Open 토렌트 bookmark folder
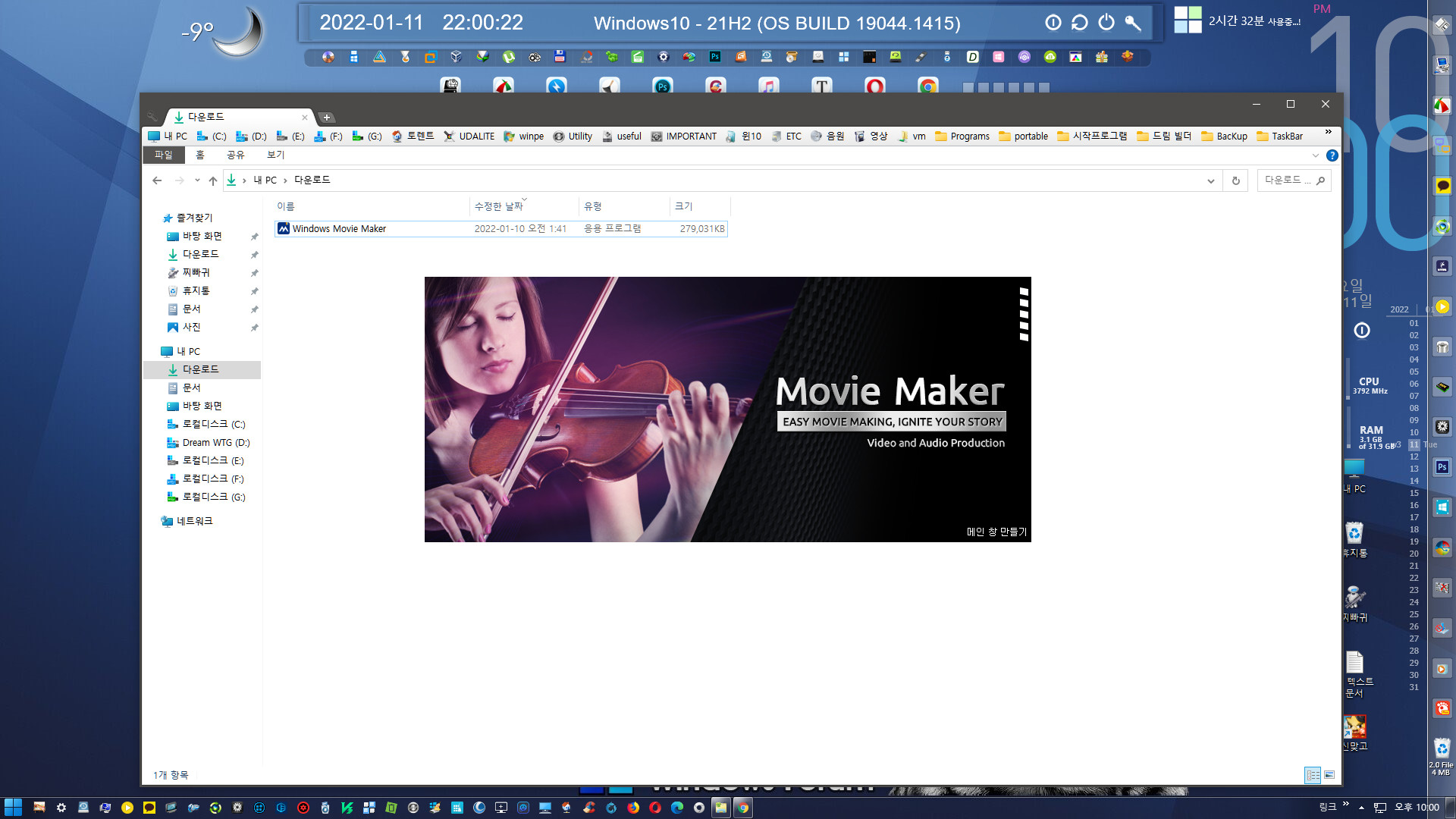1456x819 pixels. click(413, 136)
